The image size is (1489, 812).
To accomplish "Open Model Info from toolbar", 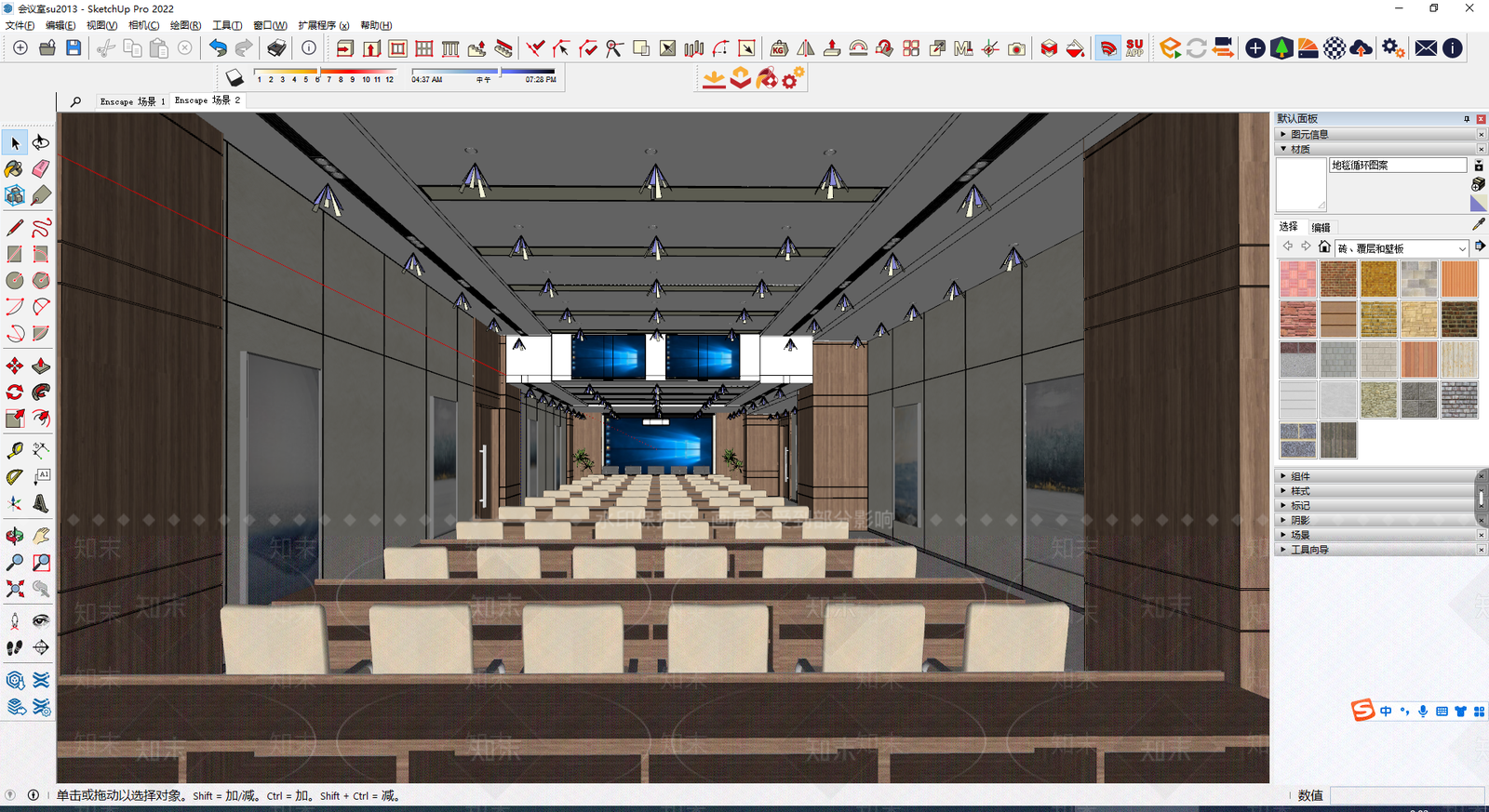I will [309, 48].
